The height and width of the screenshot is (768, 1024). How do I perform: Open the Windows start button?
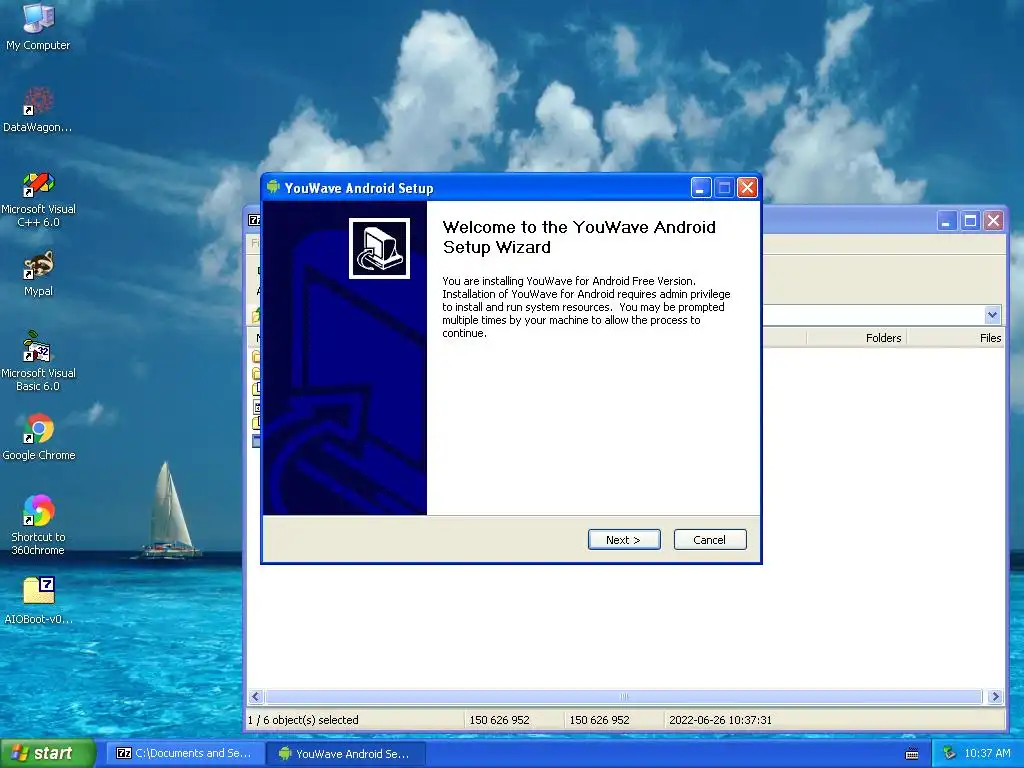(x=47, y=753)
